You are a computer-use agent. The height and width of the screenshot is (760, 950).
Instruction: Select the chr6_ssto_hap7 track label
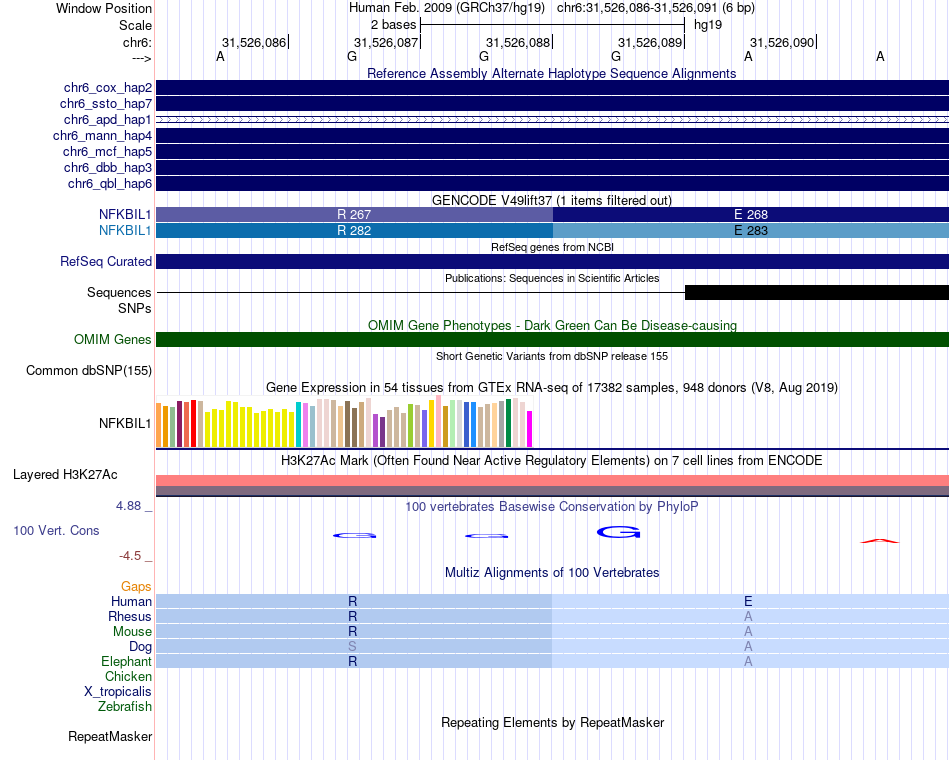(106, 104)
